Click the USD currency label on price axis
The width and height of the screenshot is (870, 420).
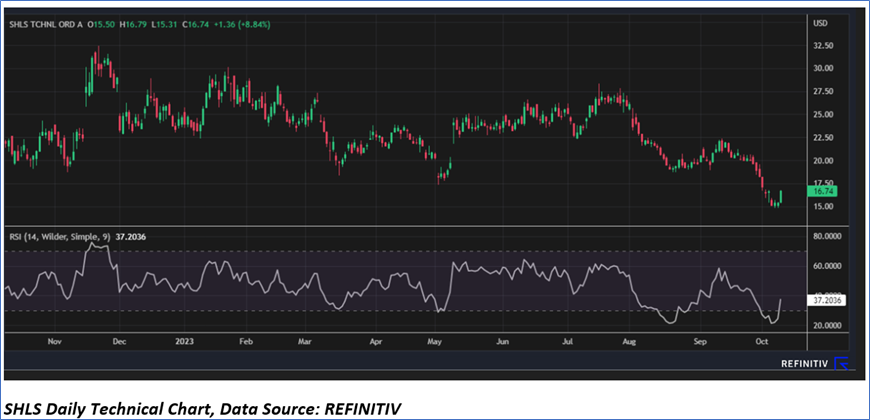click(x=822, y=23)
